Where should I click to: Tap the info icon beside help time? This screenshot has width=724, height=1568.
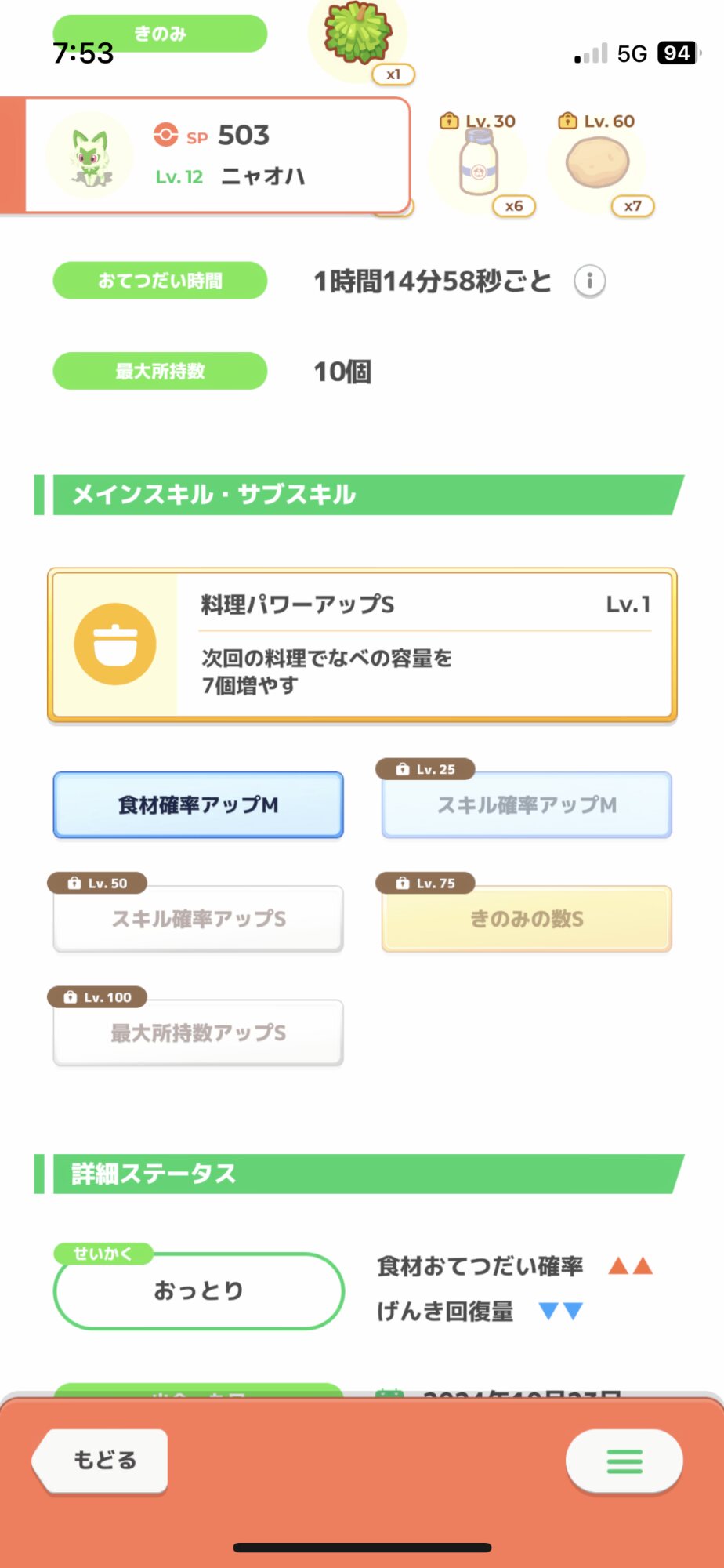[589, 281]
